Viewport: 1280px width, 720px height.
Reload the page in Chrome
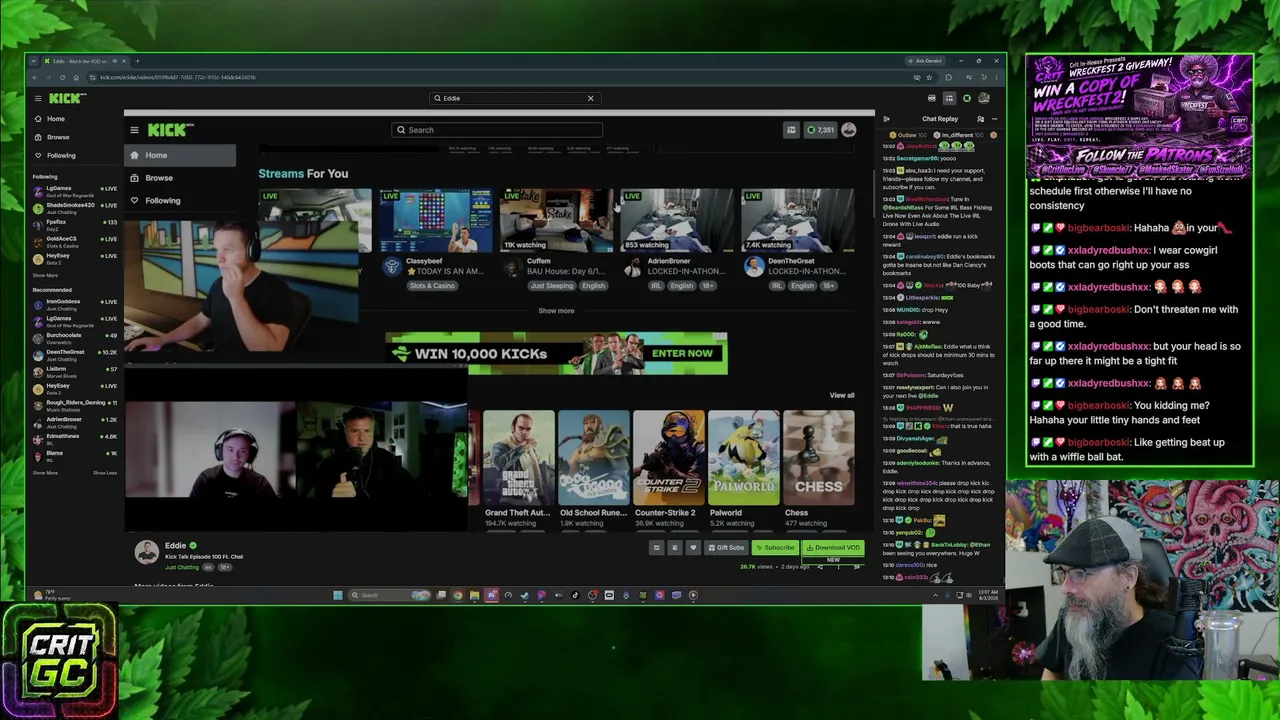click(x=62, y=77)
